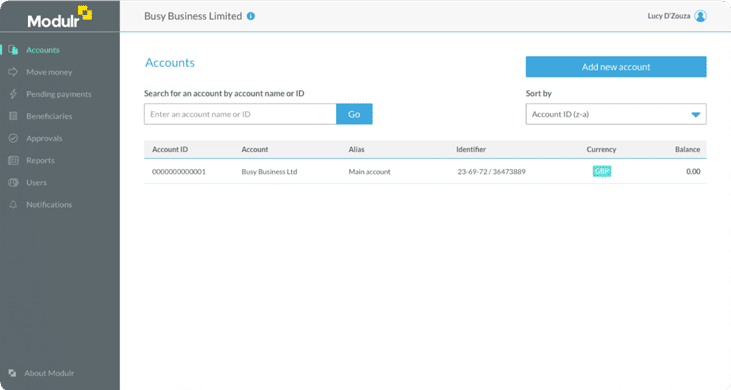Open Move money arrow icon

[13, 72]
